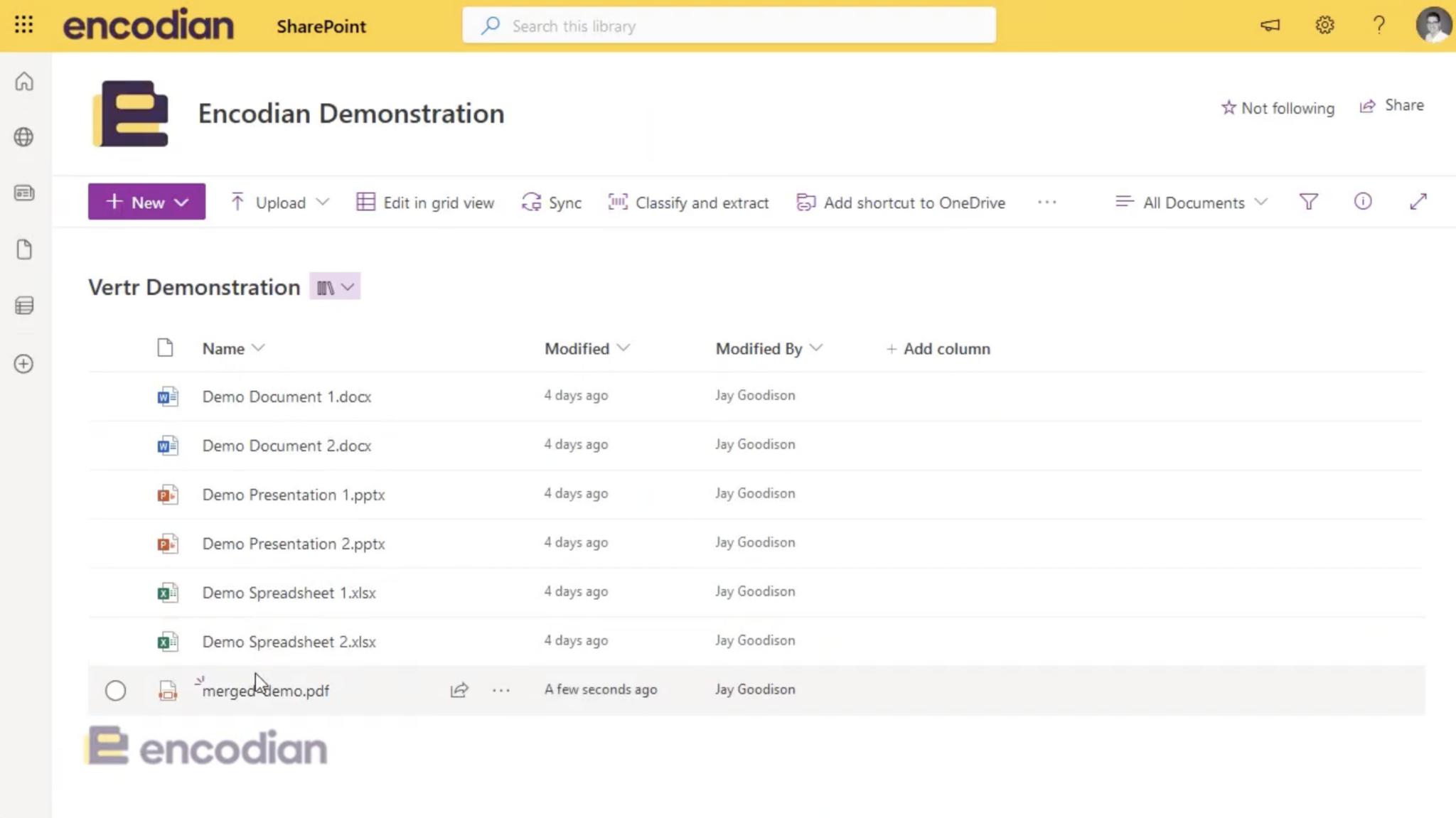
Task: Click Add column
Action: pyautogui.click(x=938, y=348)
